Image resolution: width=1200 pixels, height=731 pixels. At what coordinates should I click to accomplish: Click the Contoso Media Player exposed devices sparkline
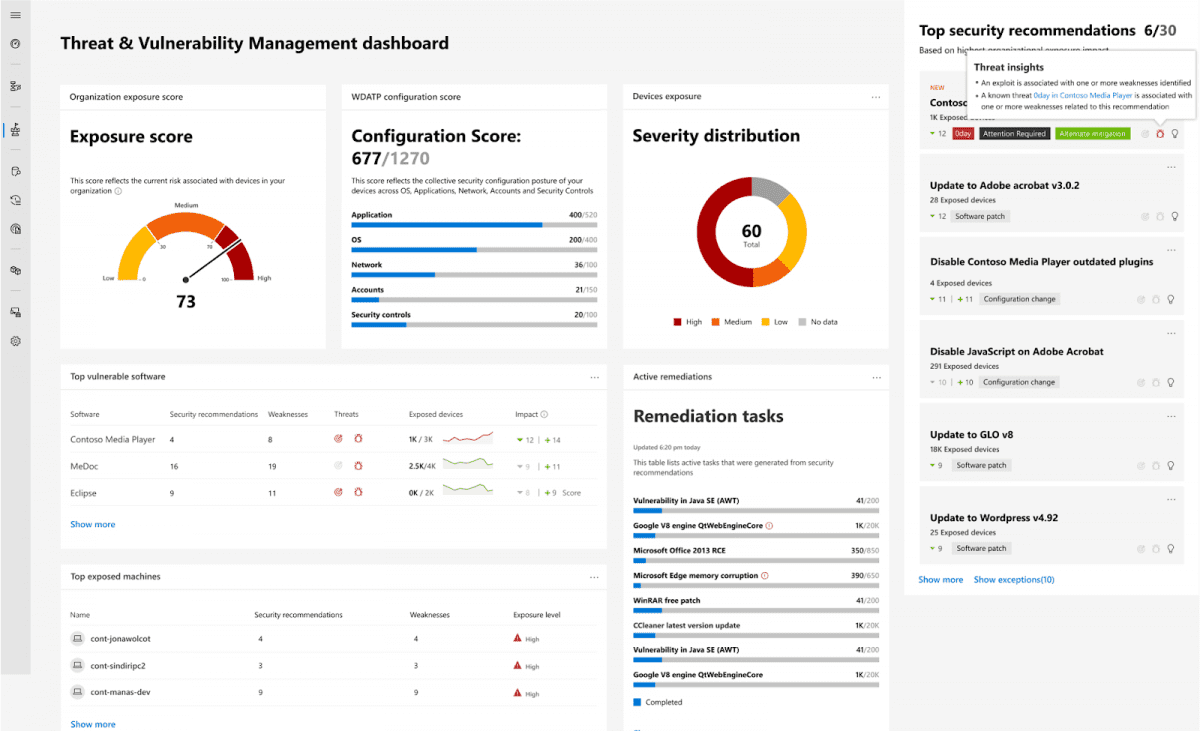point(468,438)
